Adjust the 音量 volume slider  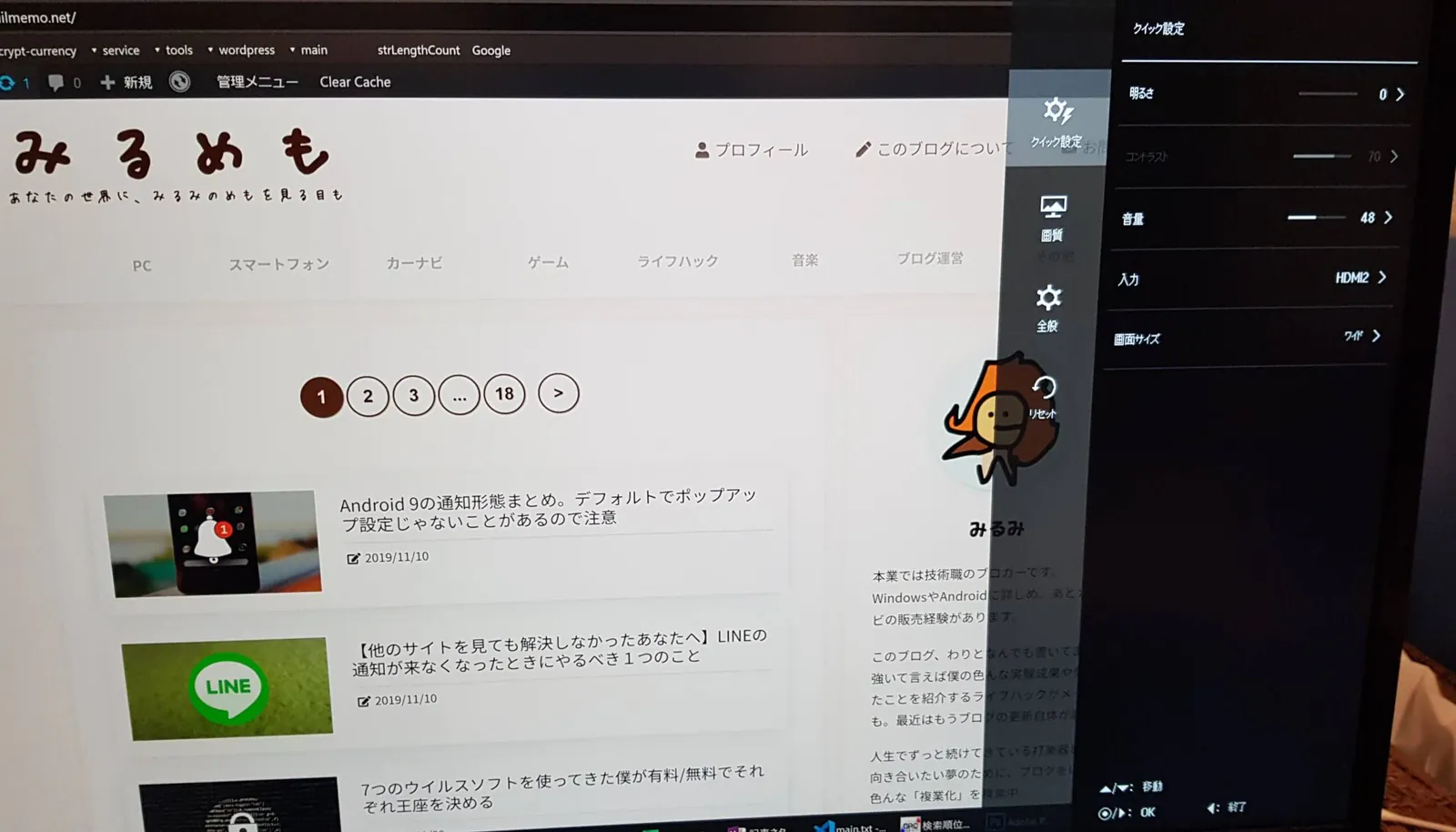[1316, 218]
